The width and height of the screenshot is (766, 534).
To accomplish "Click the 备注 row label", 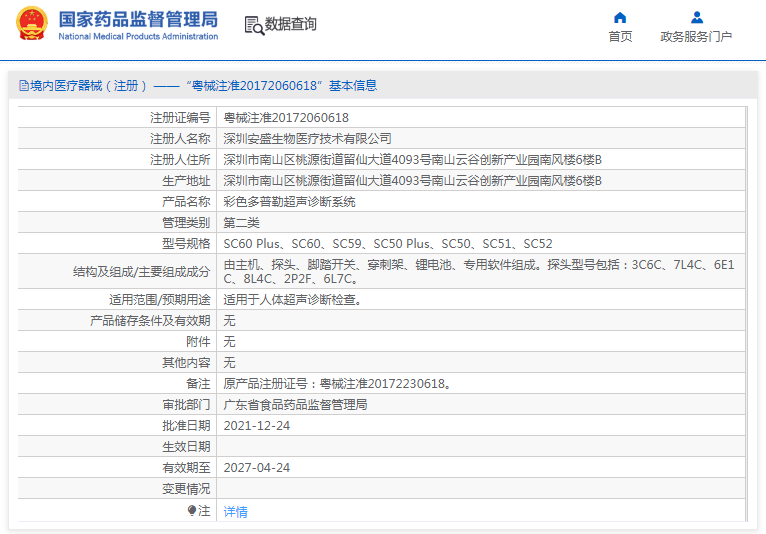I will [x=198, y=384].
